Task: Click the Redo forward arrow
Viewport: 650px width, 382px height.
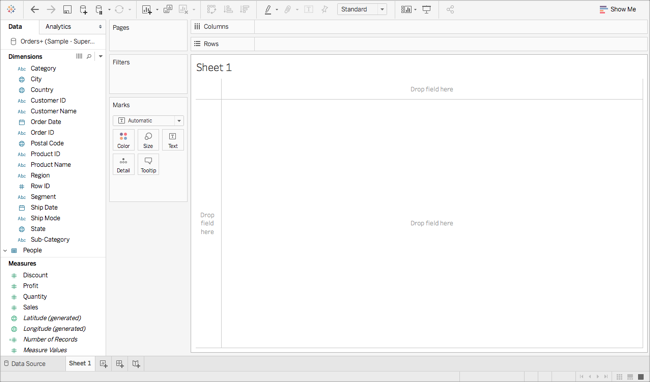Action: click(51, 10)
